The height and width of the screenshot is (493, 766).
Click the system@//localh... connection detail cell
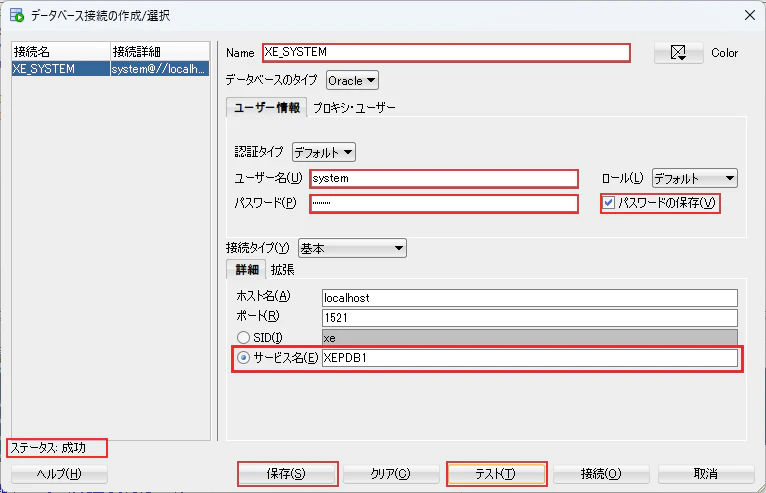click(x=160, y=68)
